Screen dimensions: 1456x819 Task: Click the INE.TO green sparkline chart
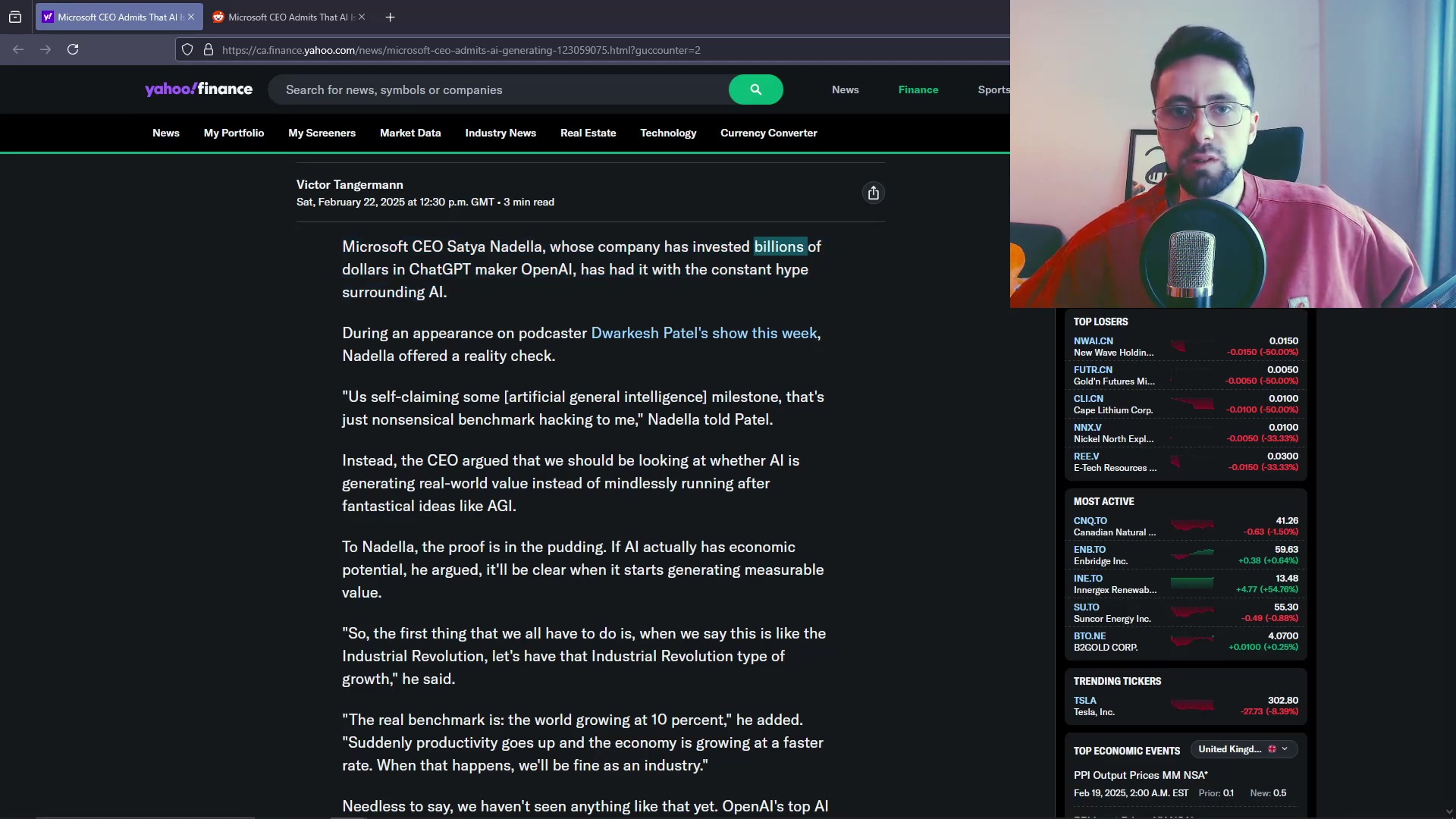pyautogui.click(x=1192, y=582)
